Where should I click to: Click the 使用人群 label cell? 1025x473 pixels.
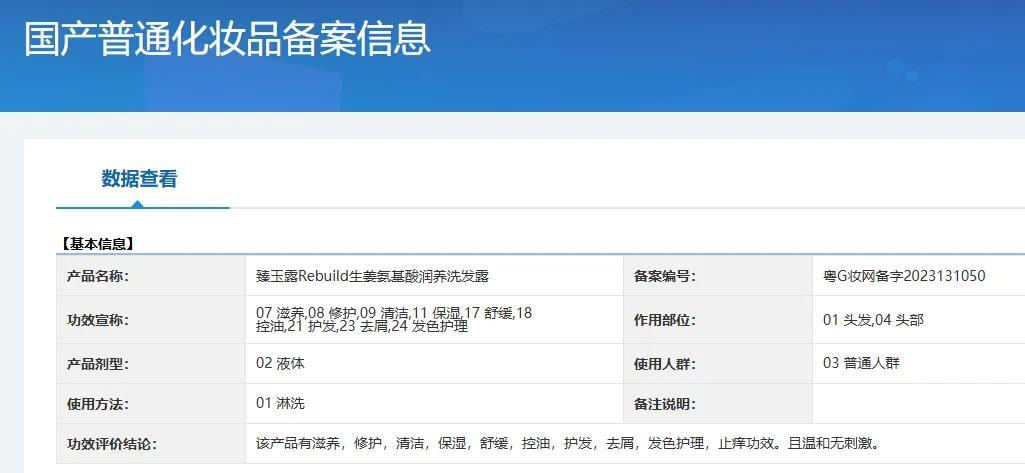tap(718, 364)
